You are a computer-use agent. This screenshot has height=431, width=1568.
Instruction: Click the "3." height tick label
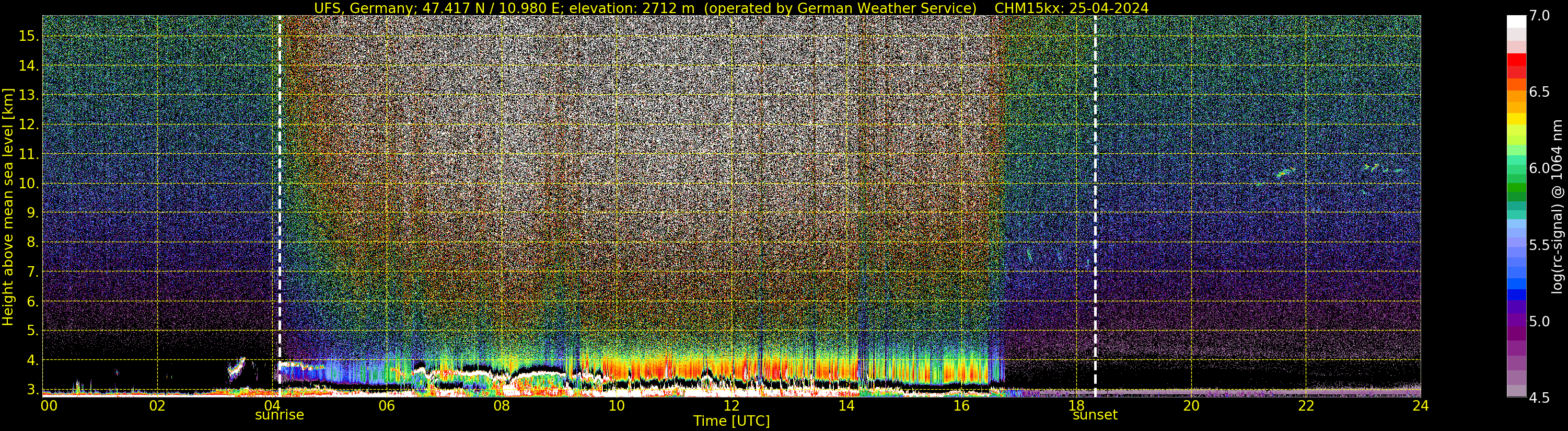32,390
